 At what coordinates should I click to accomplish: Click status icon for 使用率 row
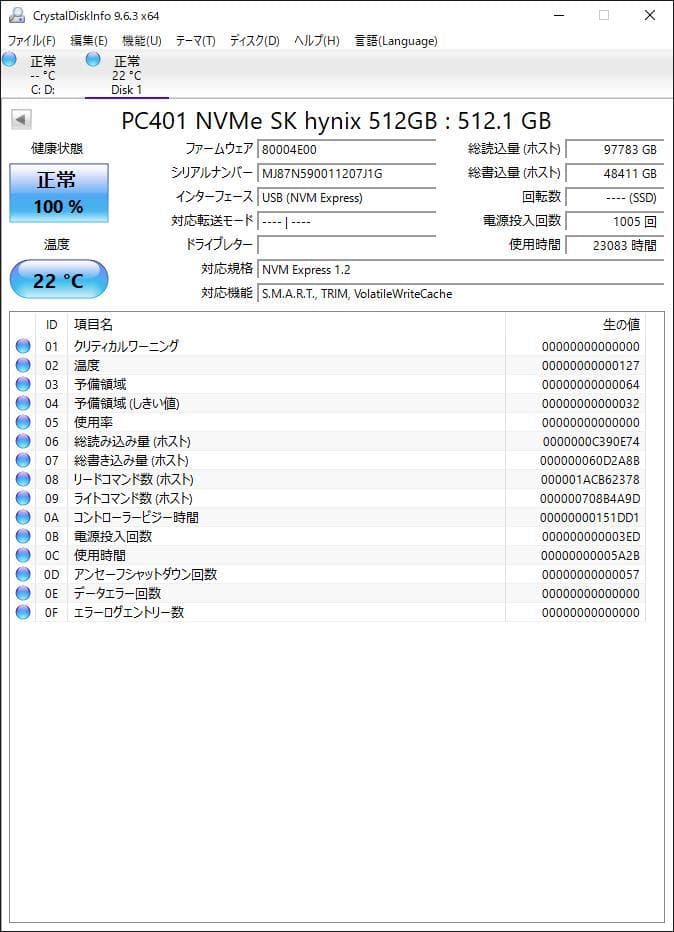23,422
